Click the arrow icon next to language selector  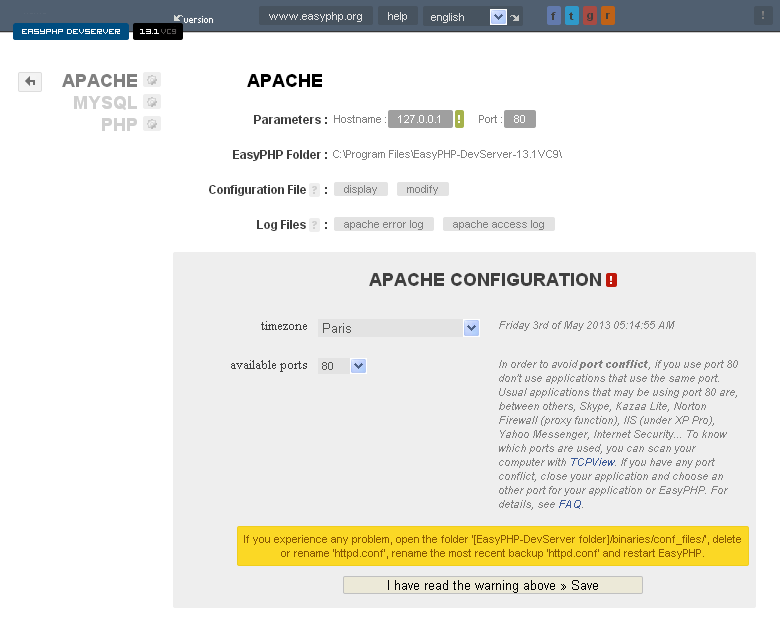[515, 17]
